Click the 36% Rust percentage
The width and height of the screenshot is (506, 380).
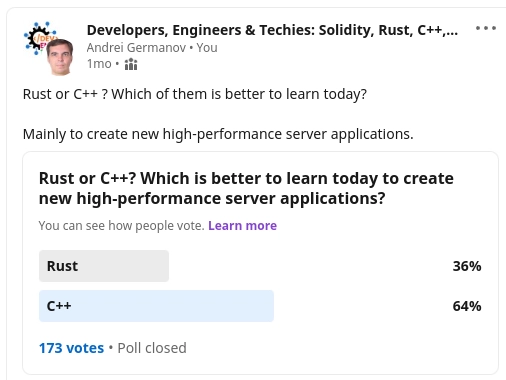pyautogui.click(x=467, y=266)
